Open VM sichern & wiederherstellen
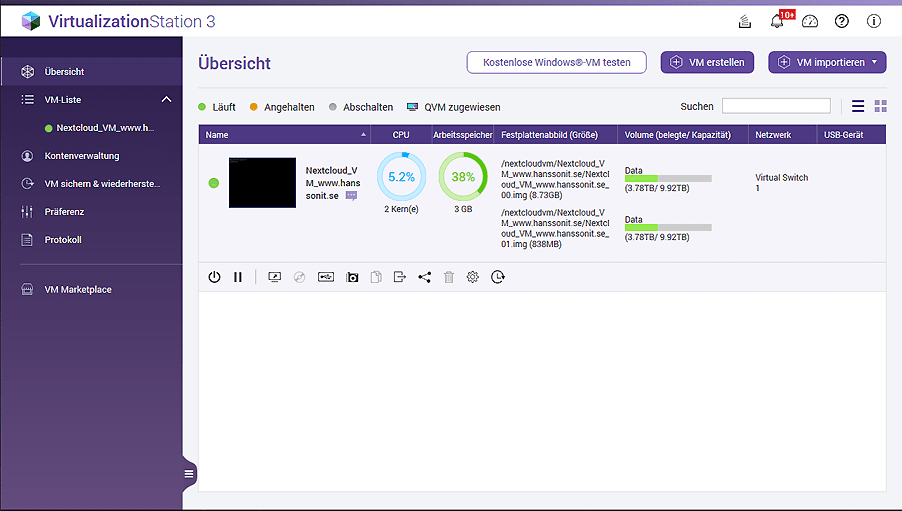 click(x=91, y=184)
